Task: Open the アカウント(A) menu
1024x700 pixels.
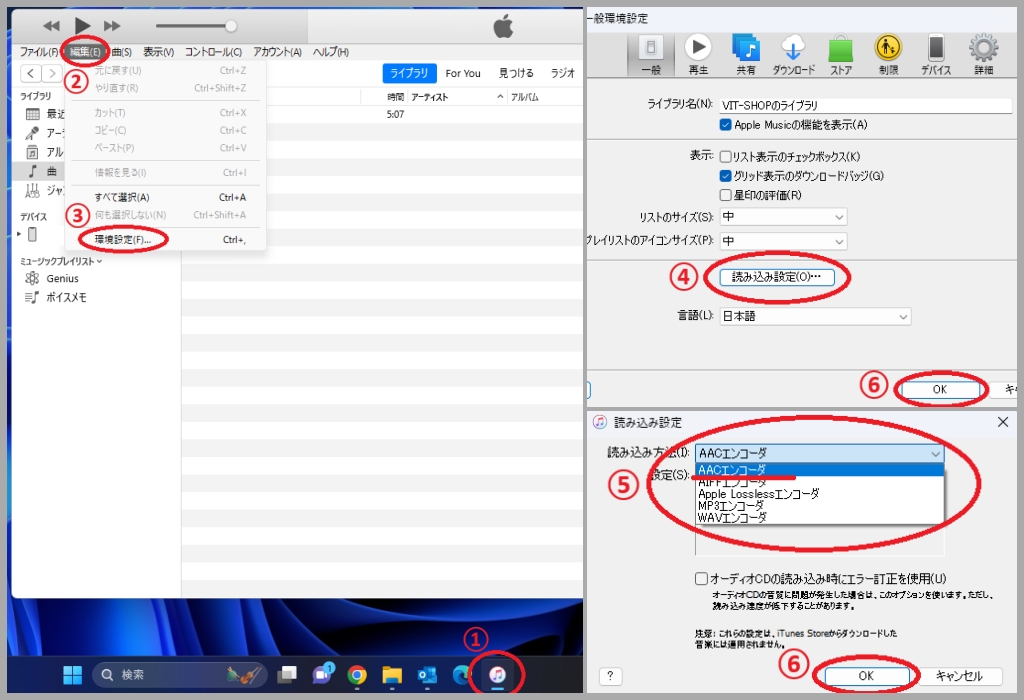Action: [x=278, y=52]
